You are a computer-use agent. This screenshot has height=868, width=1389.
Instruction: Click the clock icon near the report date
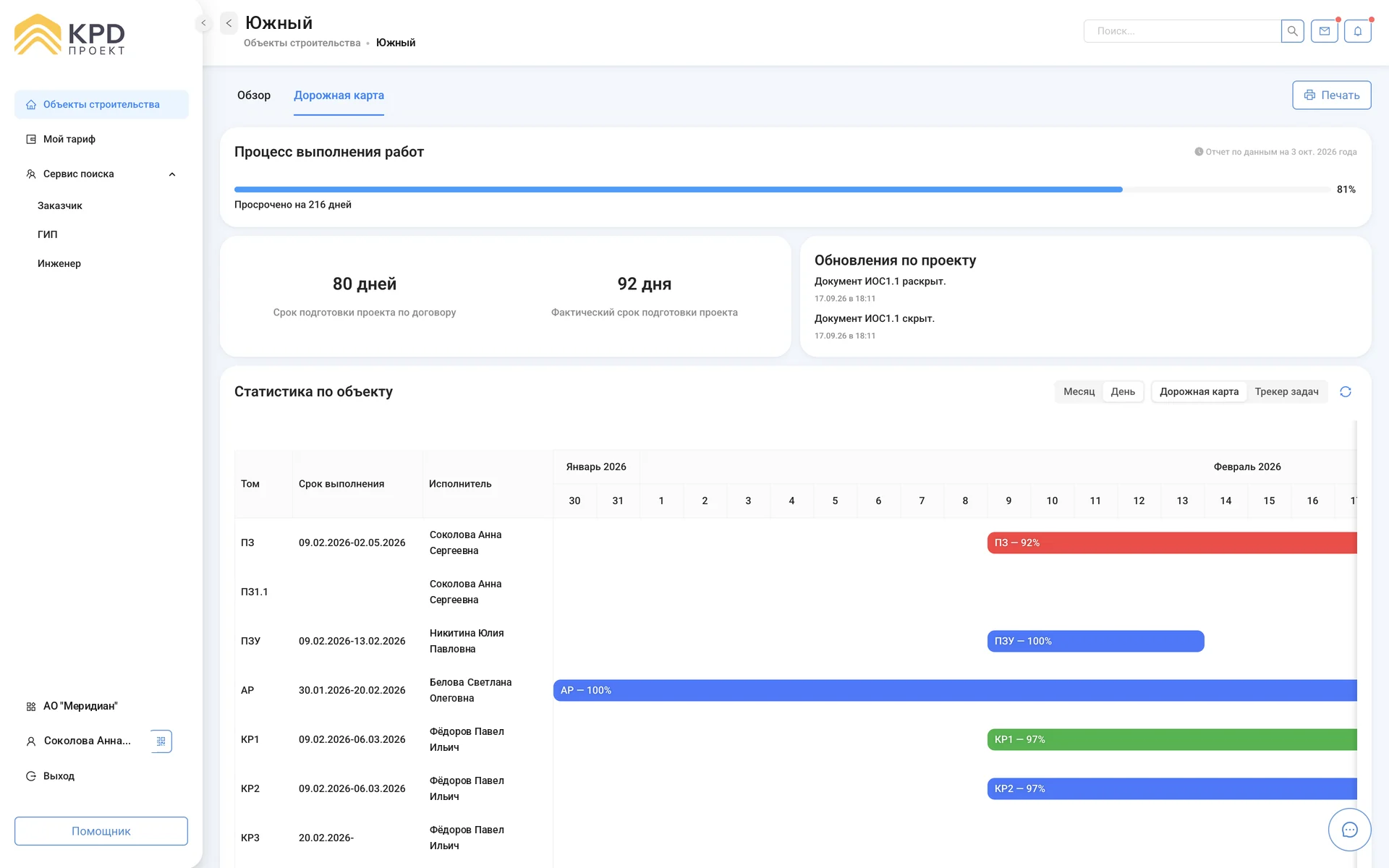coord(1199,152)
